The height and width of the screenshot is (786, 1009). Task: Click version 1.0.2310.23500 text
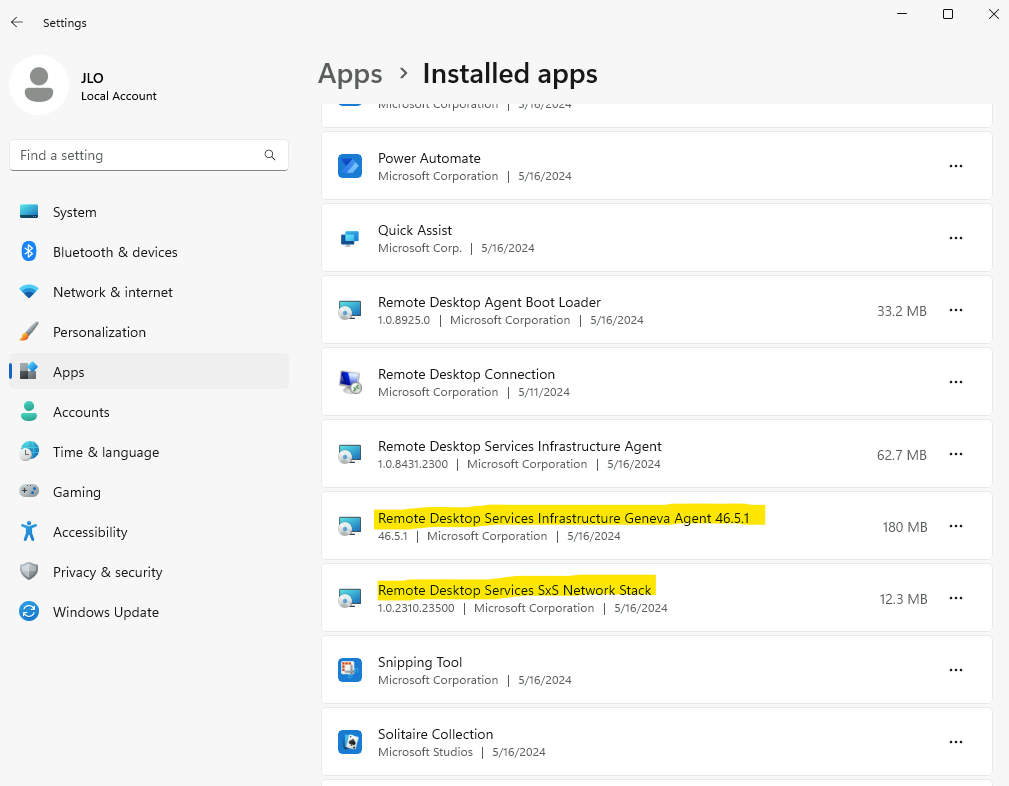[416, 608]
